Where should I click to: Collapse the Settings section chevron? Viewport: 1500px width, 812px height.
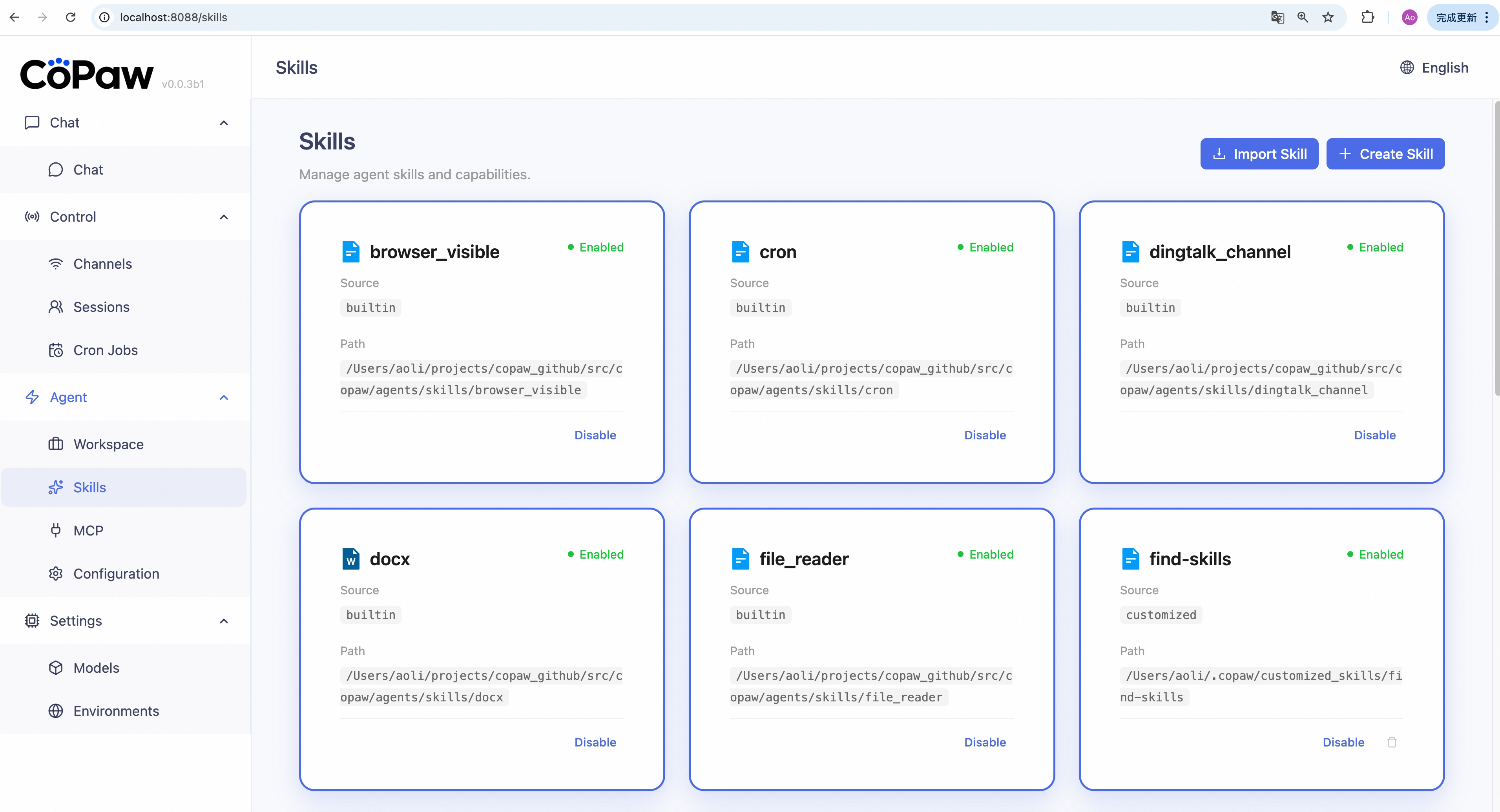(224, 621)
